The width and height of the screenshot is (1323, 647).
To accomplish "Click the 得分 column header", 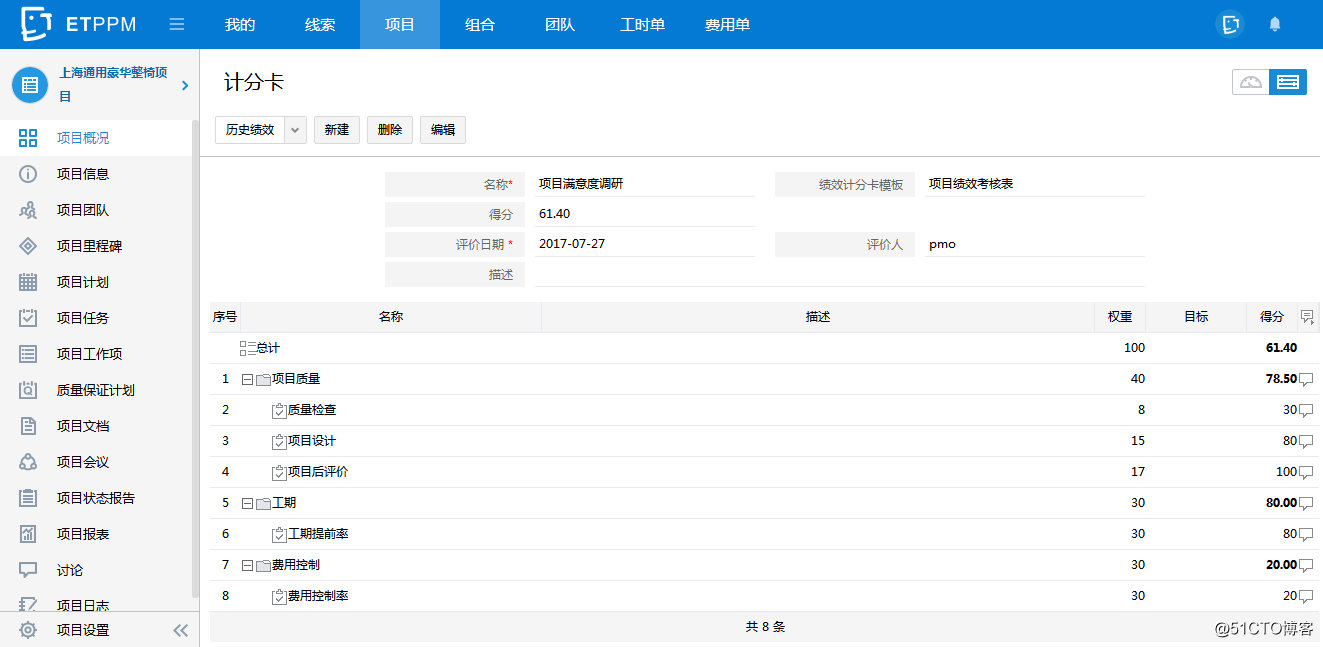I will [x=1272, y=317].
